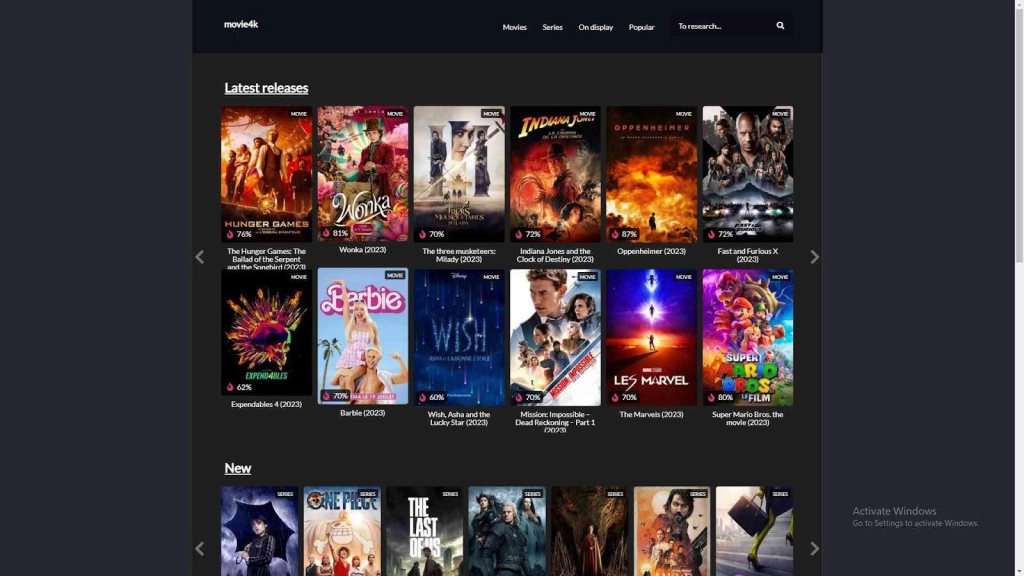Open the Mission: Impossible poster
The height and width of the screenshot is (576, 1024).
pos(555,338)
